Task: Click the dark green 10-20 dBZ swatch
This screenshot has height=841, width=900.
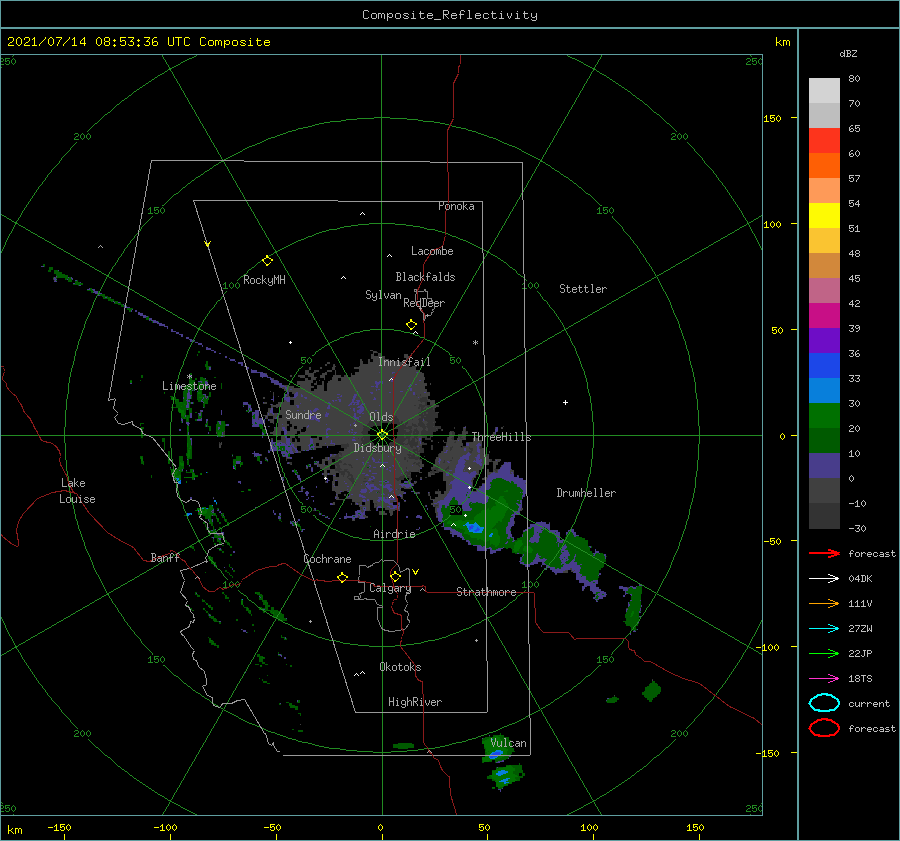Action: point(824,441)
